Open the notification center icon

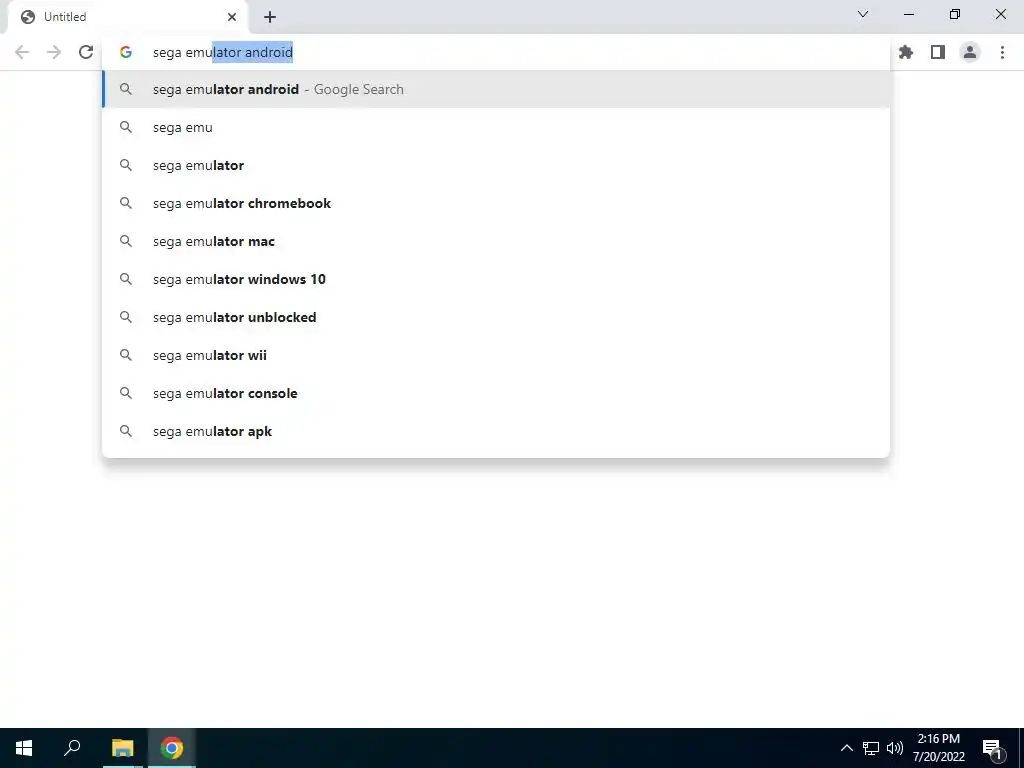(x=992, y=748)
